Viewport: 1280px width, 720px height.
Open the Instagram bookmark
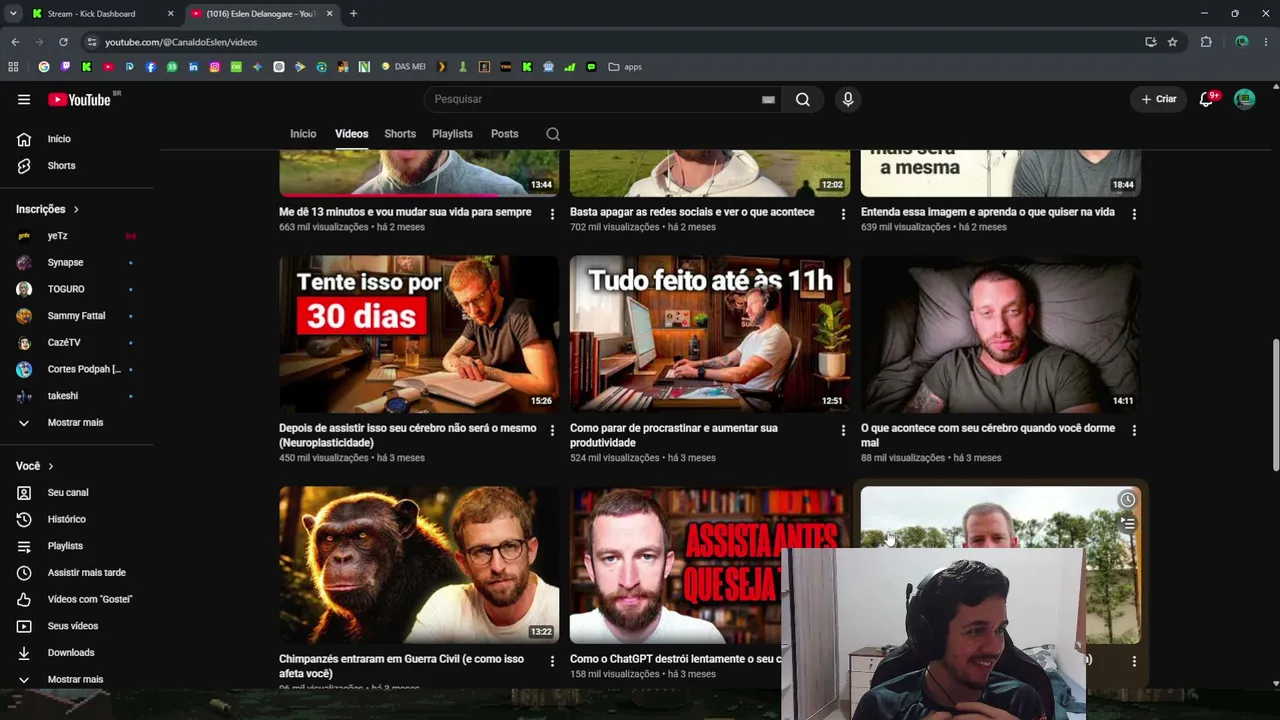(215, 67)
